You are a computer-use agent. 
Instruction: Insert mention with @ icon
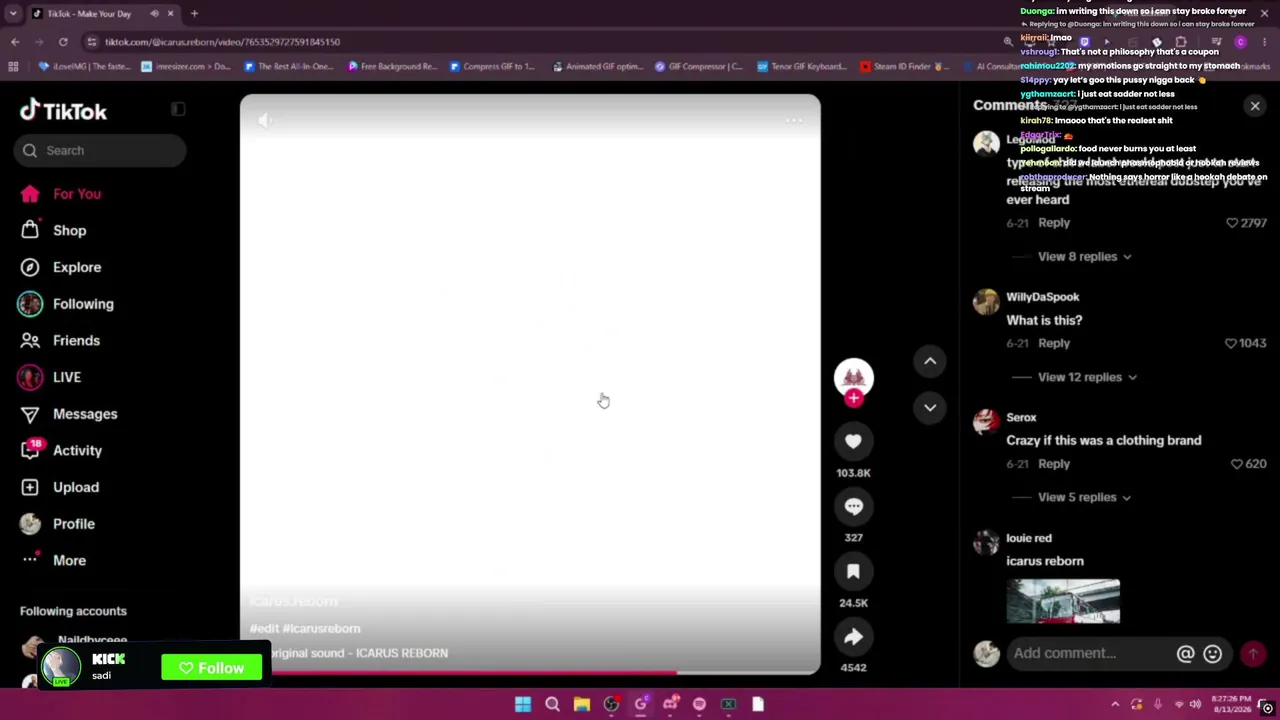1185,654
